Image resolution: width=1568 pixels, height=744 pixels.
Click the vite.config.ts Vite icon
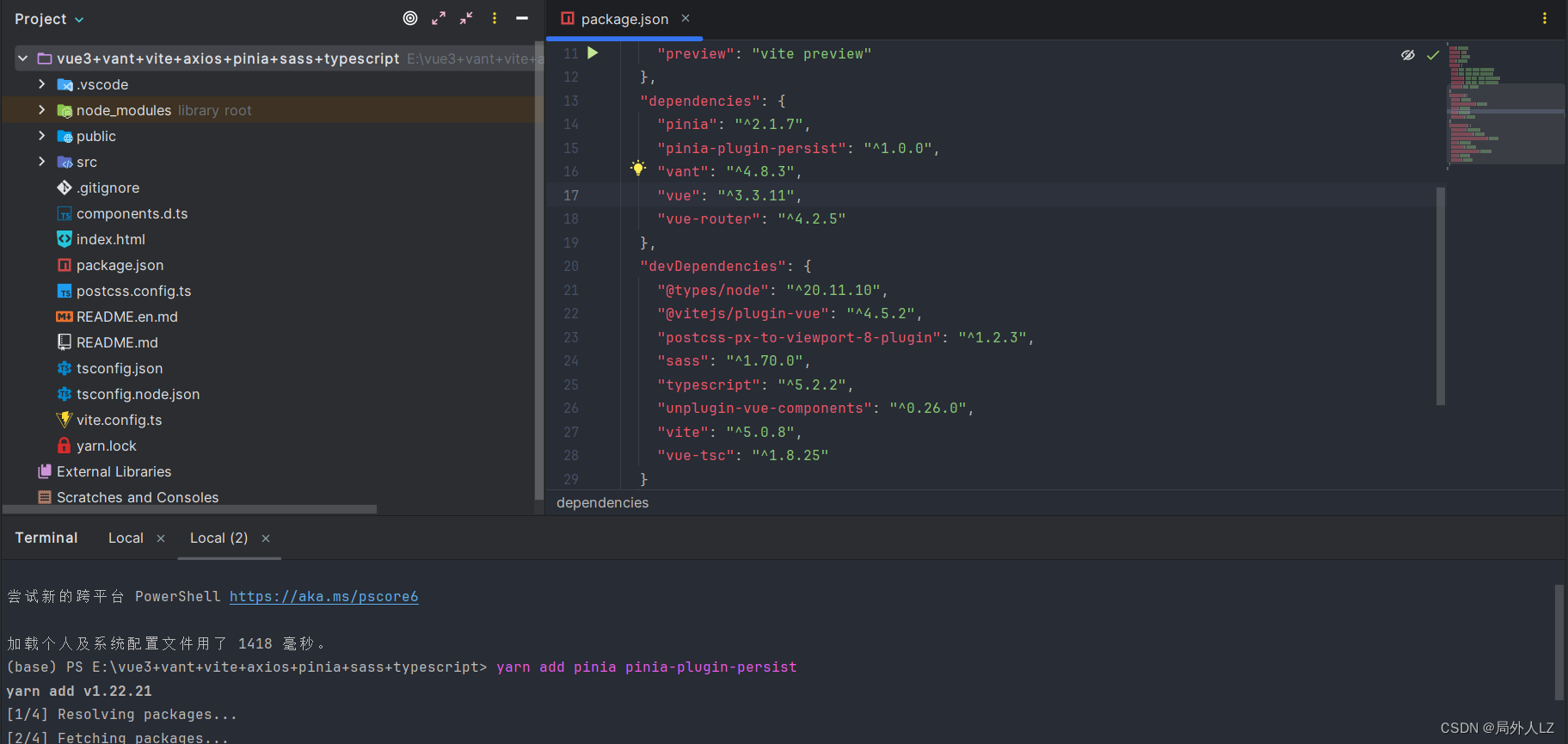64,420
